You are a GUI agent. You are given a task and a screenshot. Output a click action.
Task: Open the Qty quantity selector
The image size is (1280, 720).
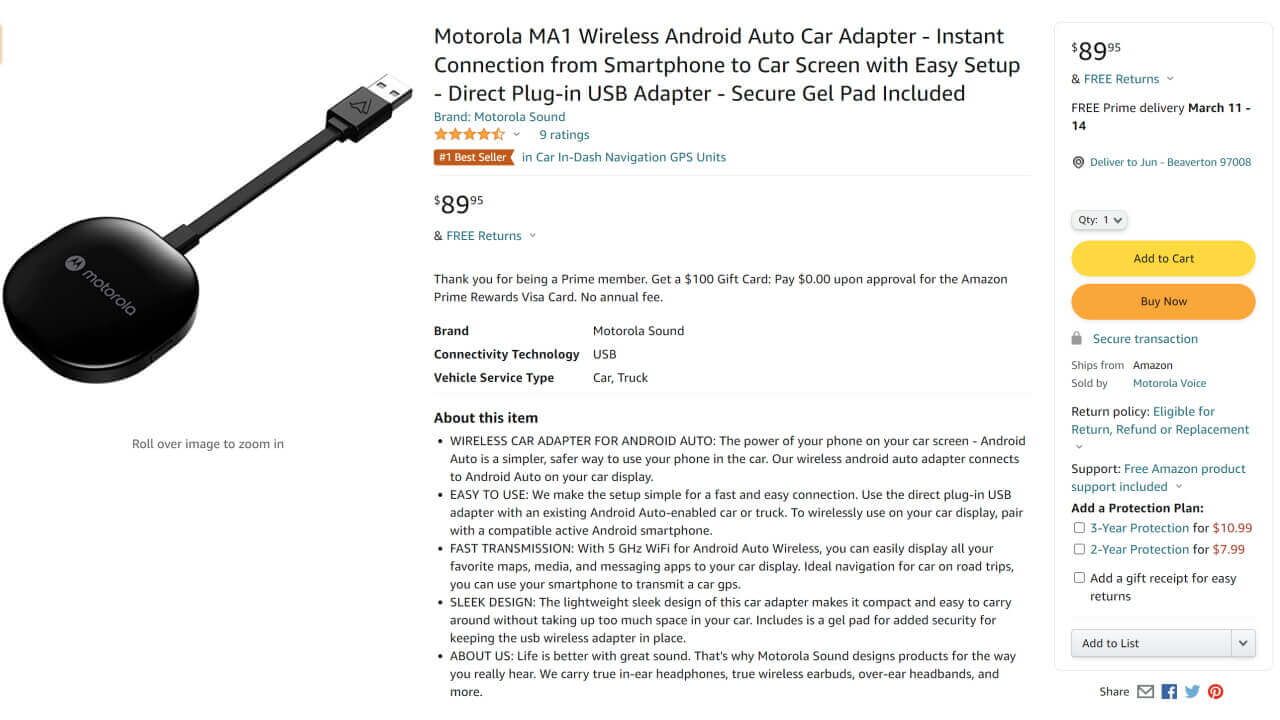(1099, 220)
